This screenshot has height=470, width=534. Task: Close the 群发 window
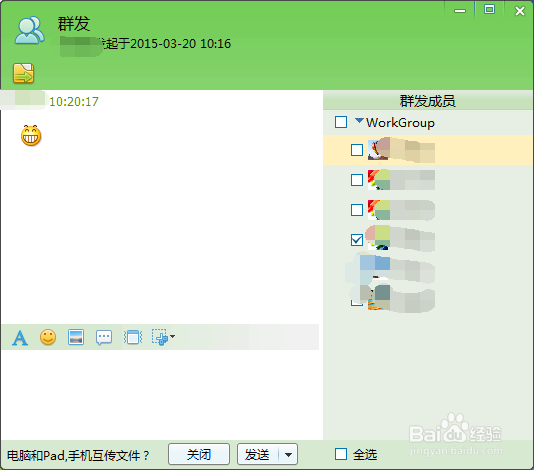click(520, 11)
